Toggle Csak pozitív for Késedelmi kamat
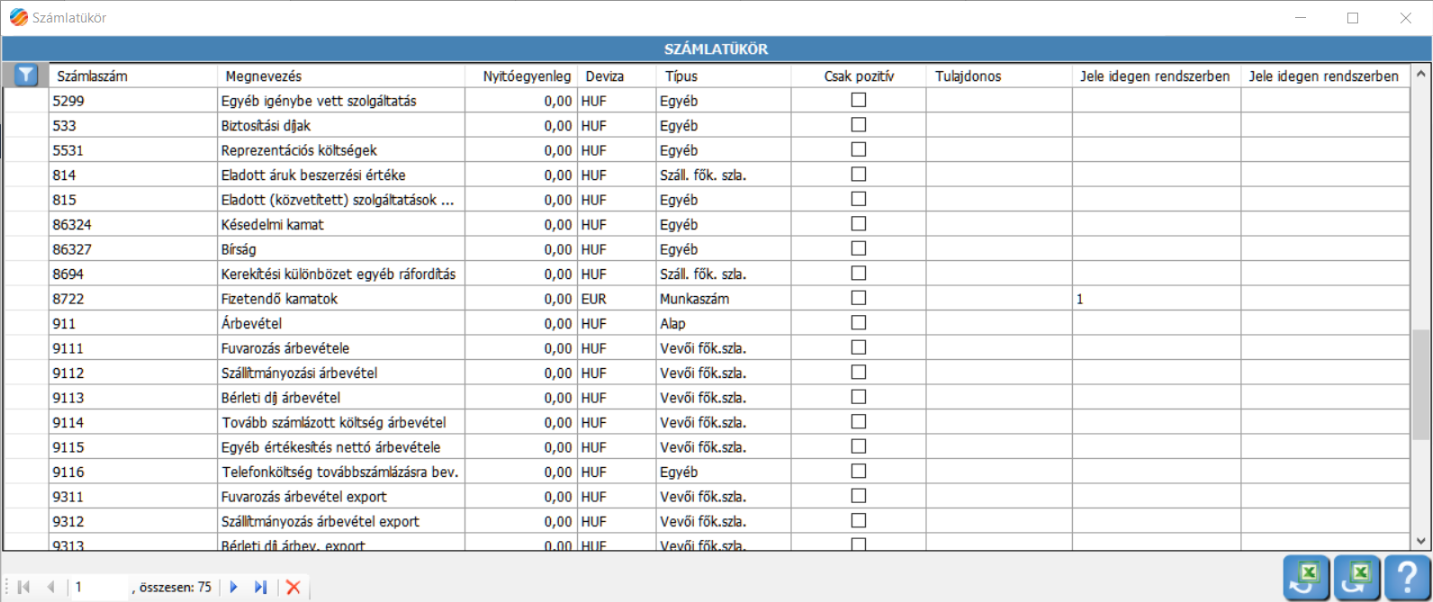1433x602 pixels. pos(858,224)
